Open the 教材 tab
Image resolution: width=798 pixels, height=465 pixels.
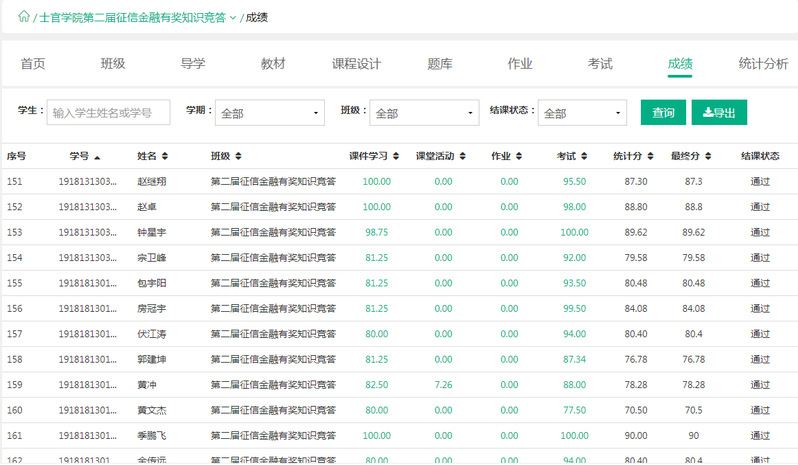[273, 64]
